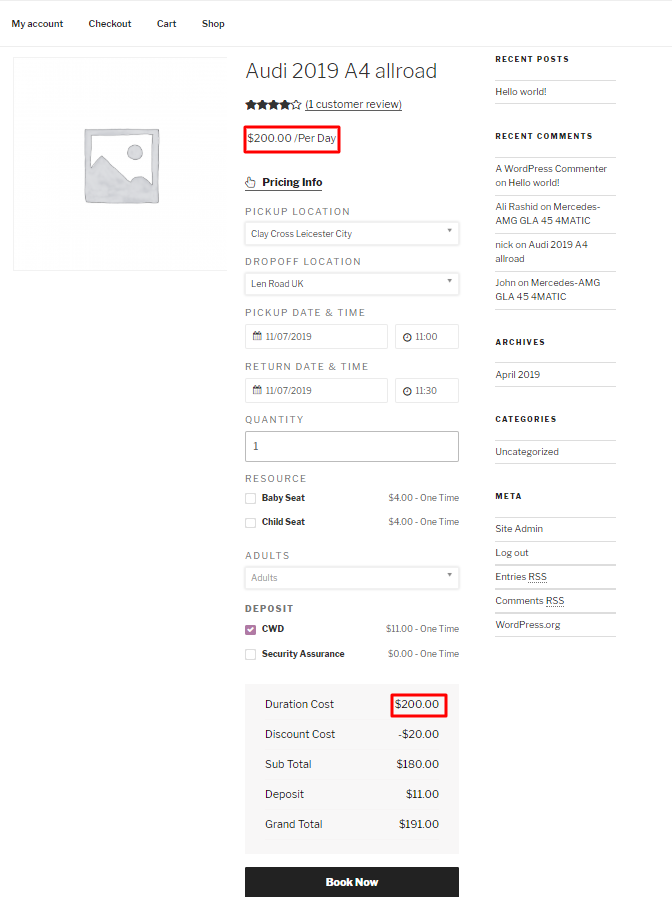Open the Pickup Location dropdown
The width and height of the screenshot is (672, 897).
coord(352,233)
